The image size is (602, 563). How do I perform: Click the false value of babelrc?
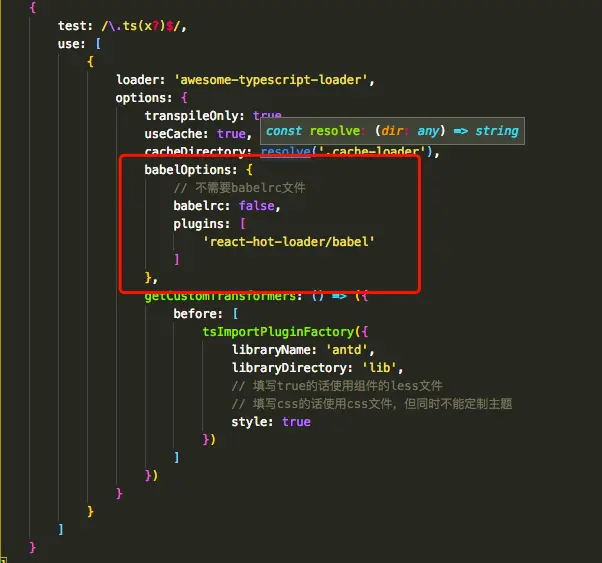(257, 206)
